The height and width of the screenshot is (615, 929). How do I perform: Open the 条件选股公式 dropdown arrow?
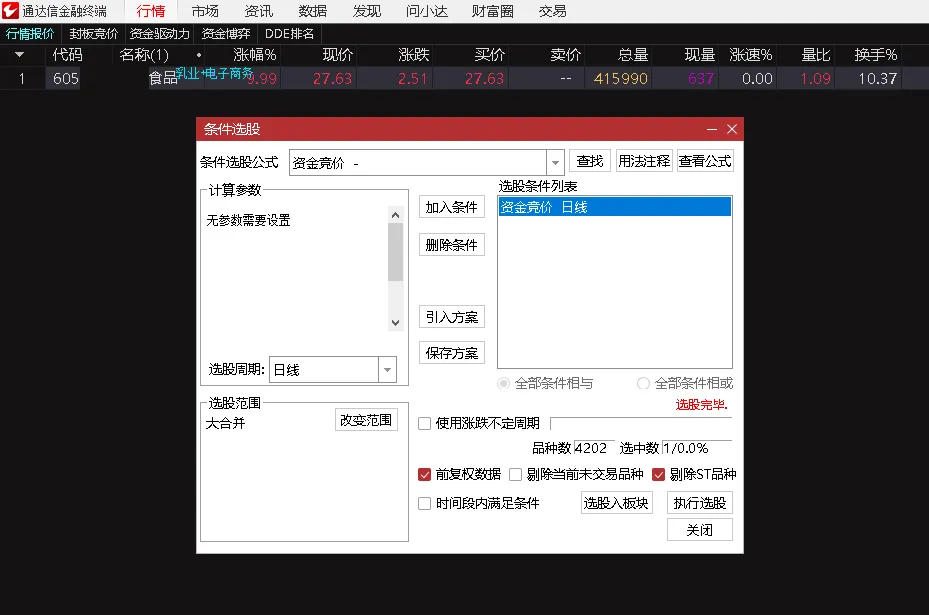pos(555,162)
